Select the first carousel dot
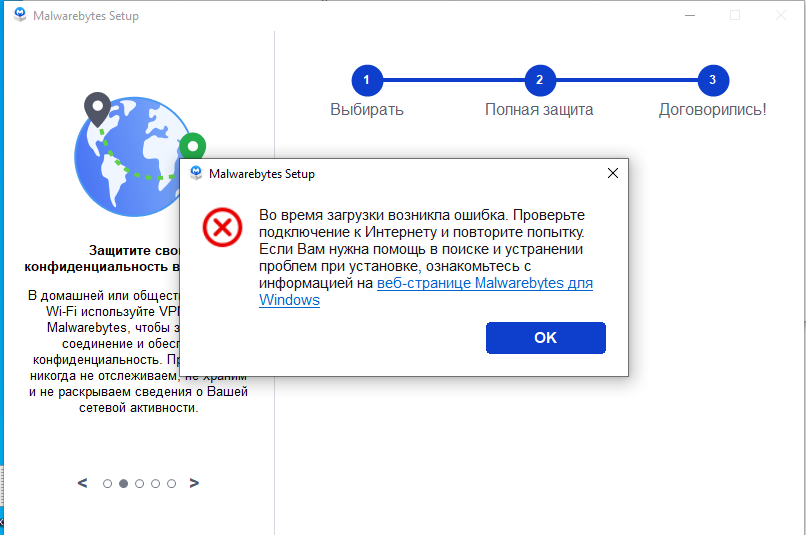The width and height of the screenshot is (808, 543). [x=107, y=484]
